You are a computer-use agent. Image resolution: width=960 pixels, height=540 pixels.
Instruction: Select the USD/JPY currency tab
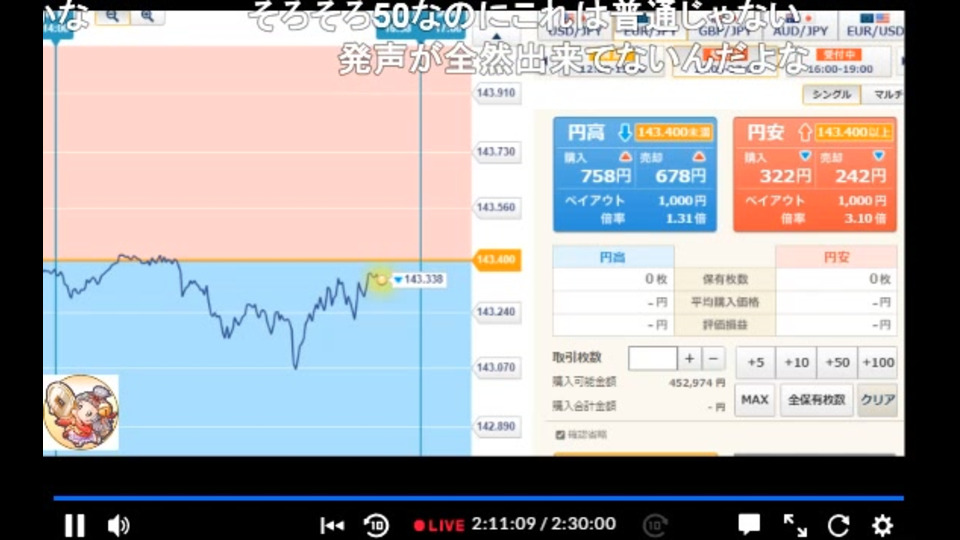(x=574, y=26)
